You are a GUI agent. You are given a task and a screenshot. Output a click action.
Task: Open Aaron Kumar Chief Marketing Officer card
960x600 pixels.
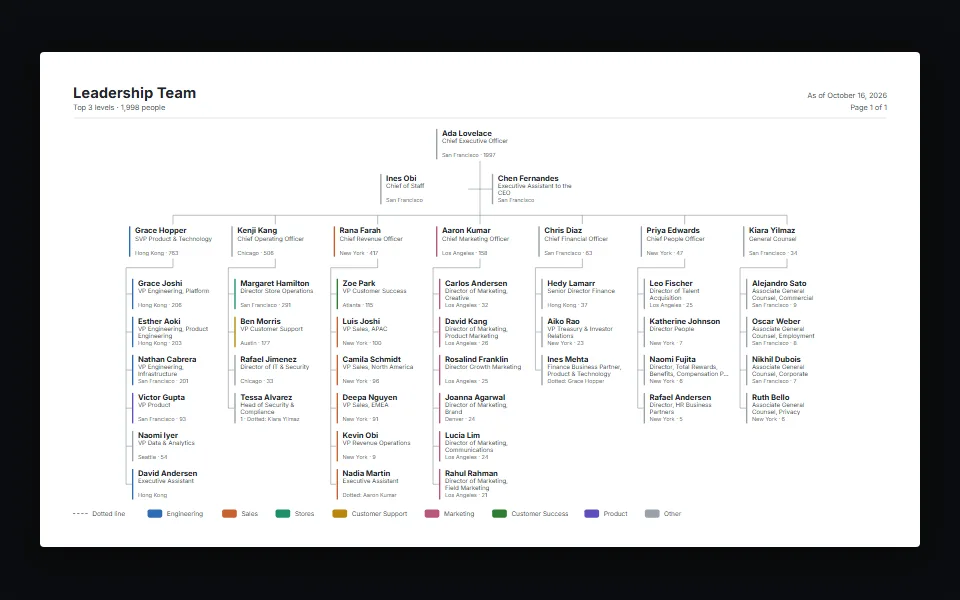click(478, 242)
